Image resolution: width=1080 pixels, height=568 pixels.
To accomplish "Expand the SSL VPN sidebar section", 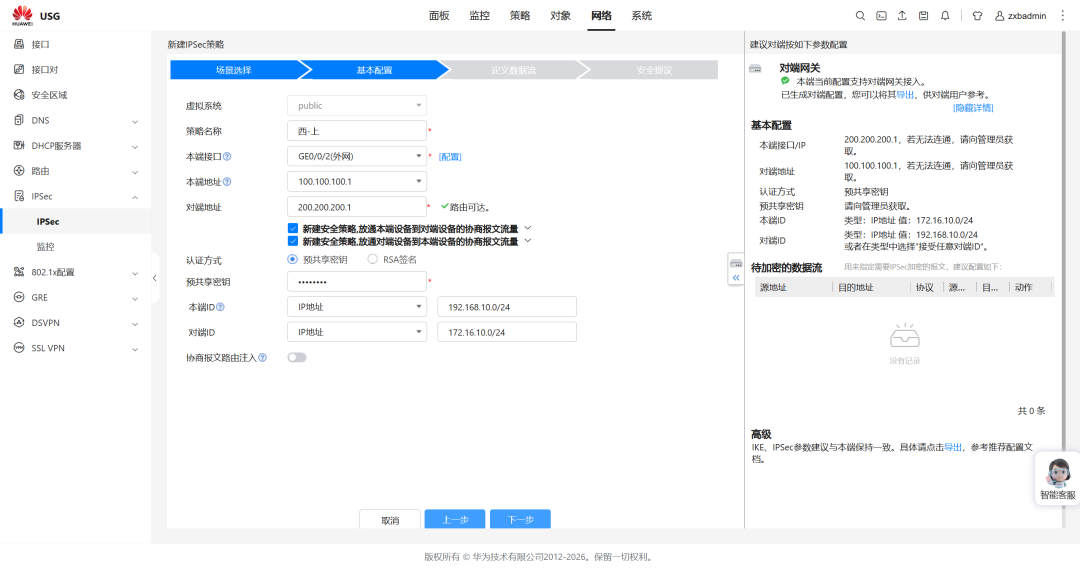I will (x=135, y=349).
